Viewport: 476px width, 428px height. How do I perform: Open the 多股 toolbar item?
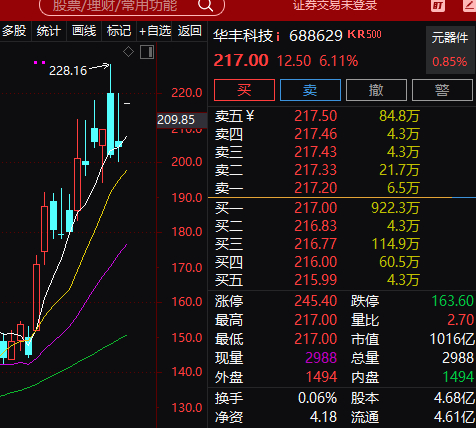pyautogui.click(x=14, y=31)
